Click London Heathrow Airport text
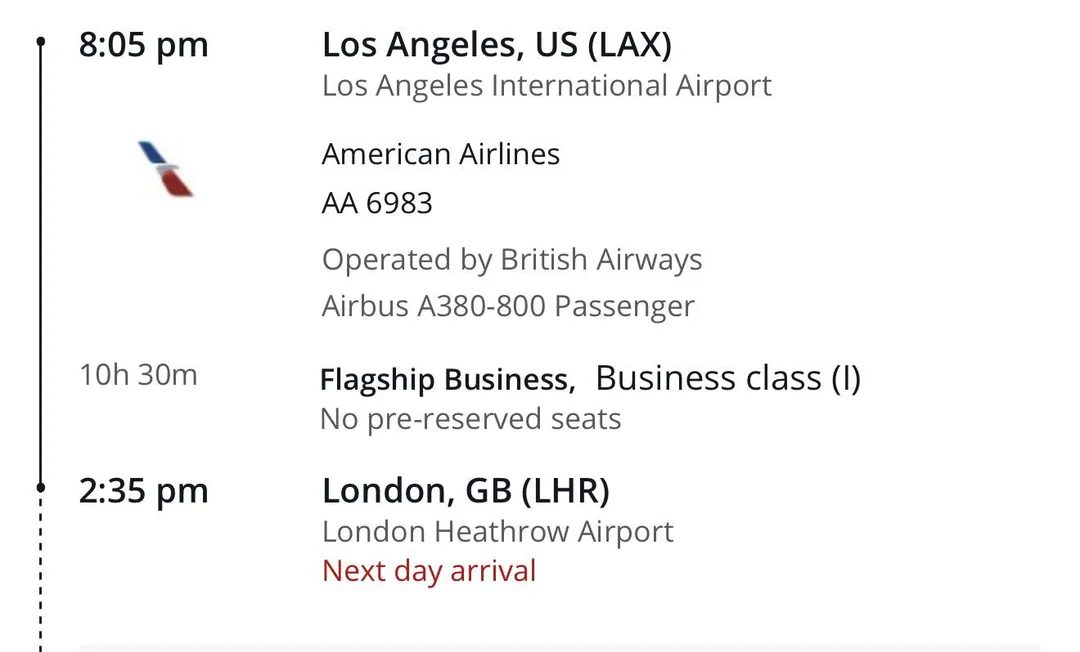The image size is (1080, 652). pos(497,532)
